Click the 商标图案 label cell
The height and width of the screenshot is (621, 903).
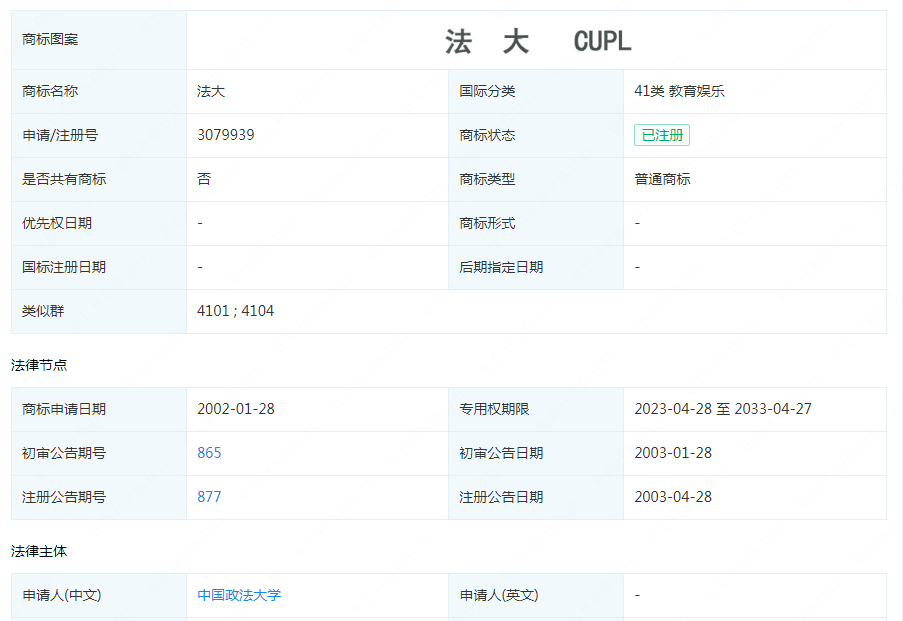[x=99, y=40]
